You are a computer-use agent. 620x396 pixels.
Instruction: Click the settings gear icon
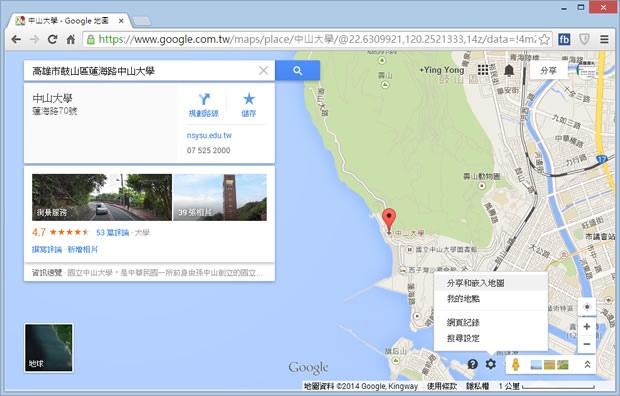click(x=491, y=364)
